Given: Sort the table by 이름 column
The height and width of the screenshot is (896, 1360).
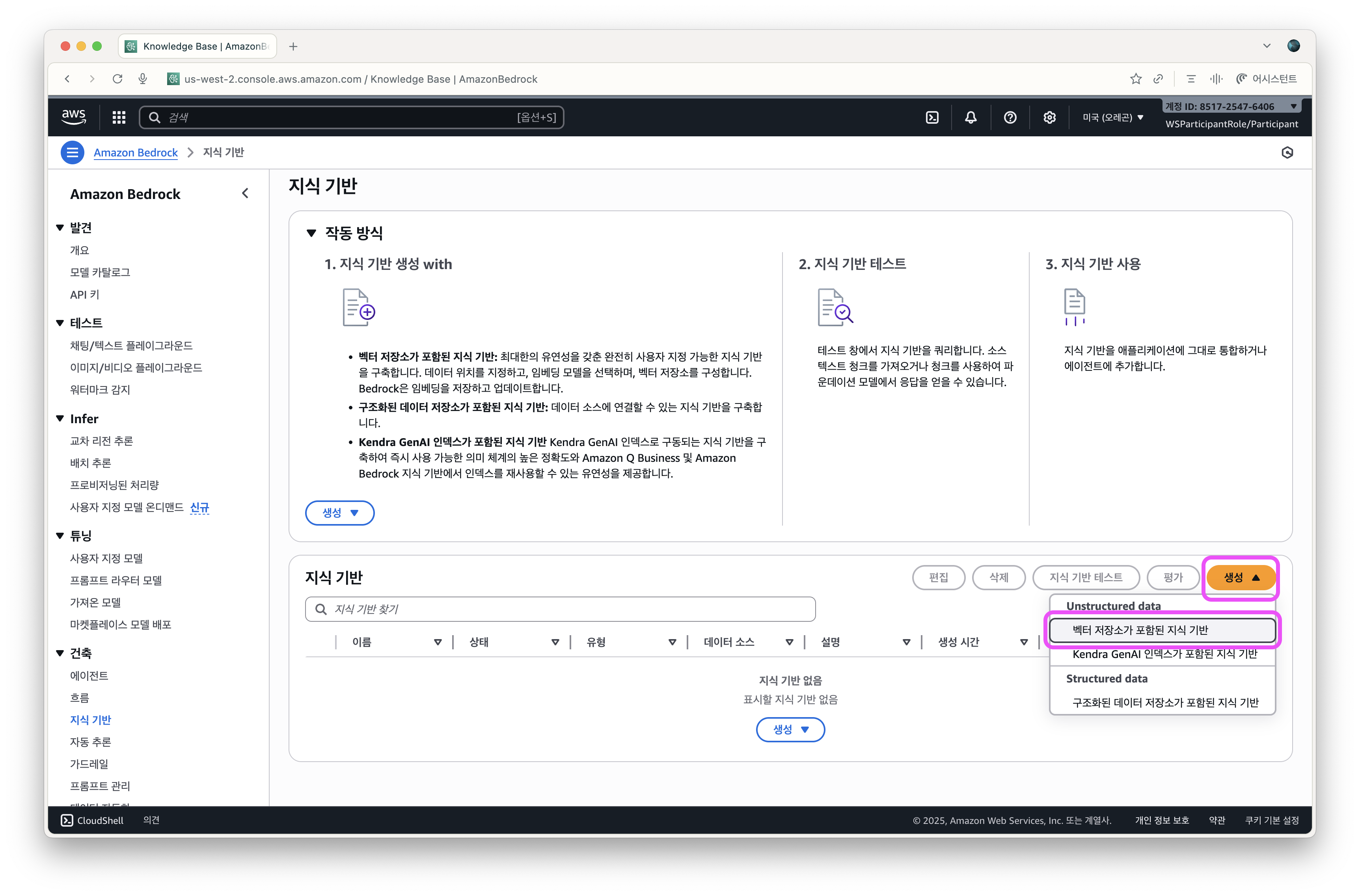Looking at the screenshot, I should click(x=438, y=642).
